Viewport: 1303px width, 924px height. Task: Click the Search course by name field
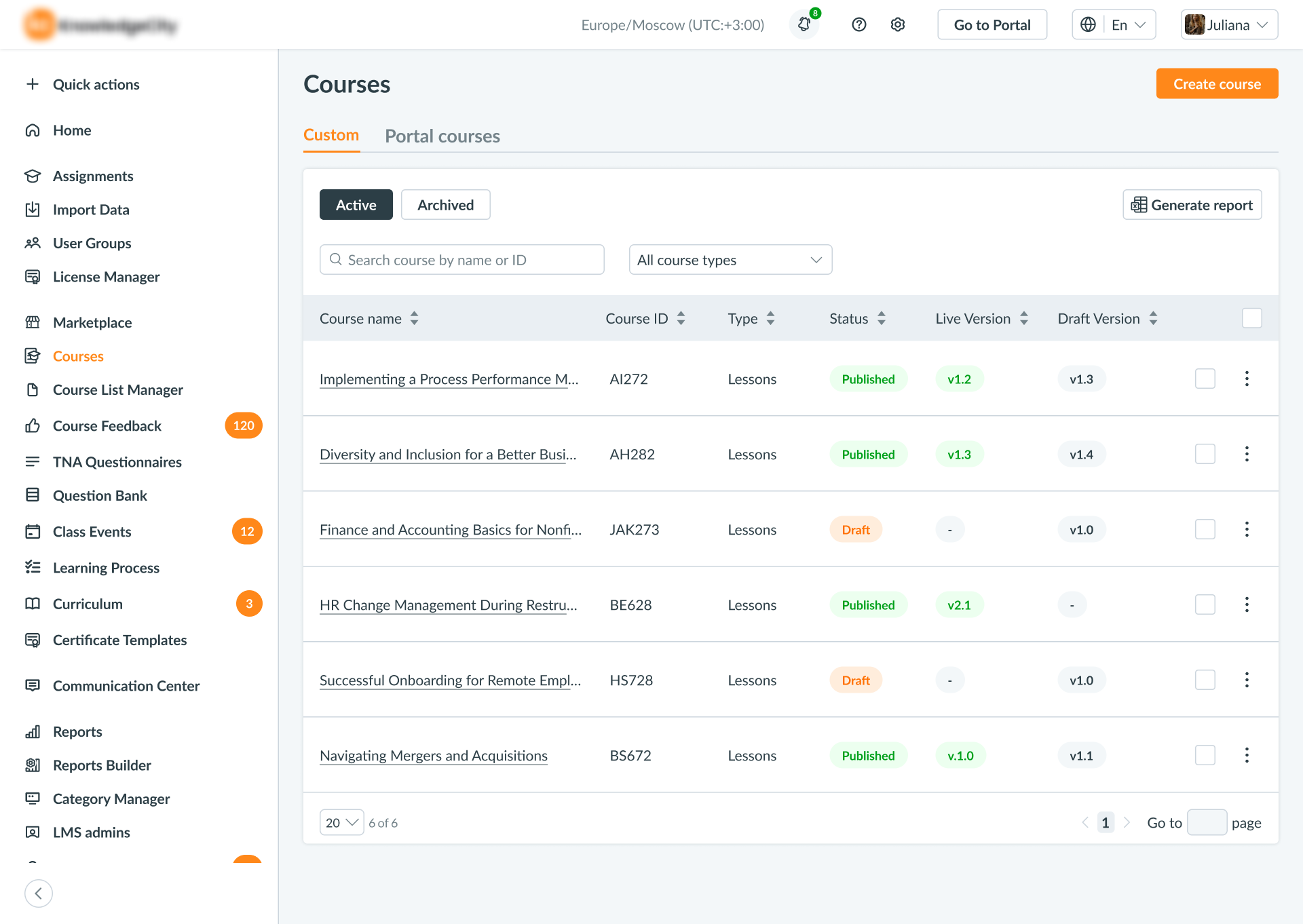[x=462, y=260]
